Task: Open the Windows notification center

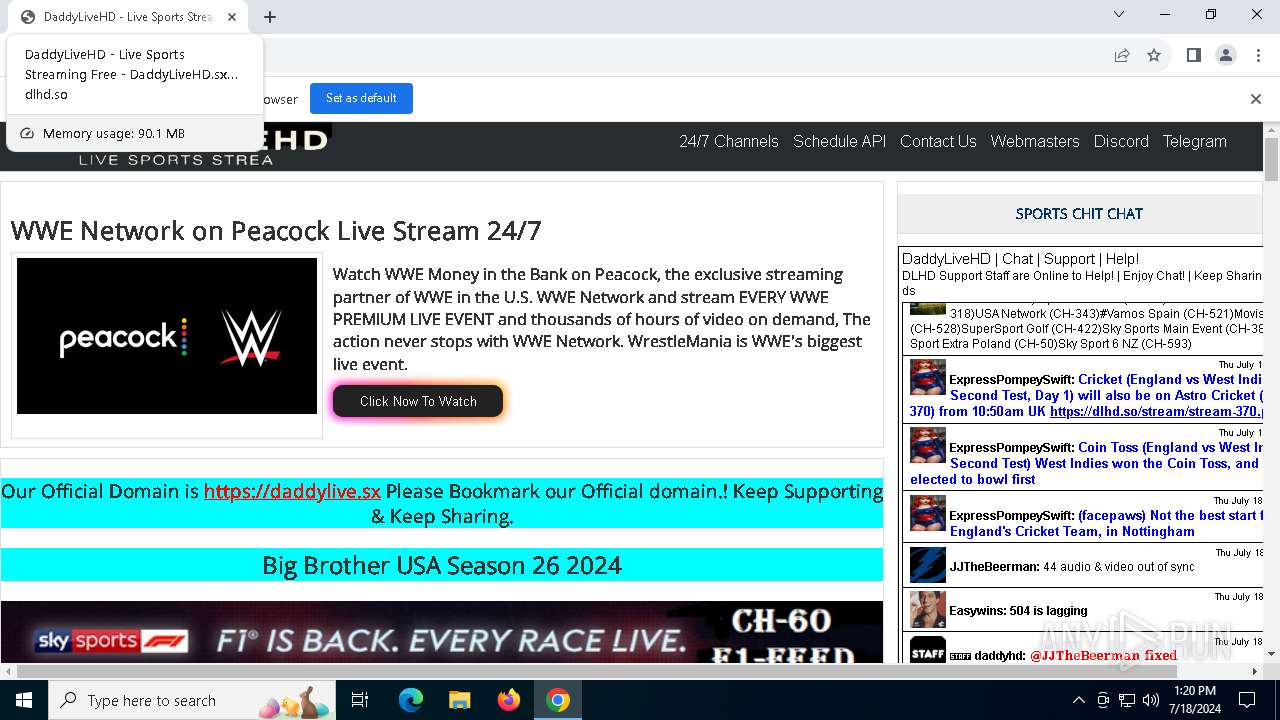Action: tap(1247, 700)
